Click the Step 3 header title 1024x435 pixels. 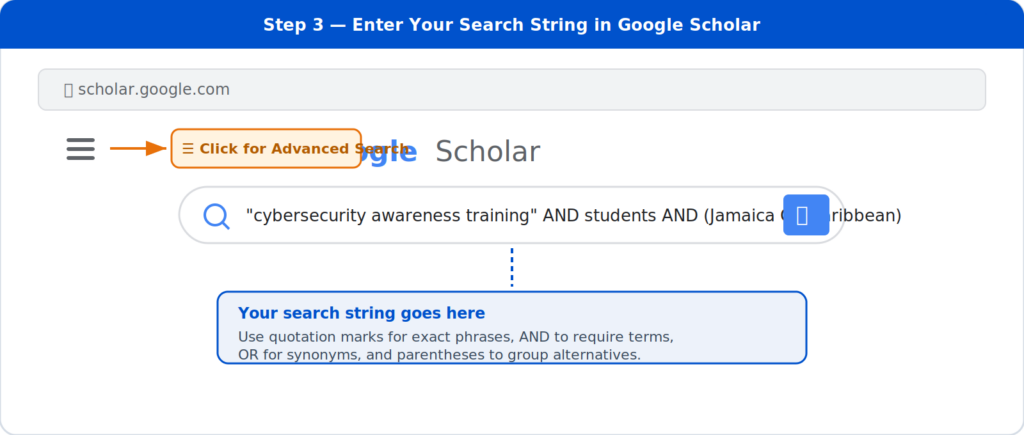tap(511, 24)
